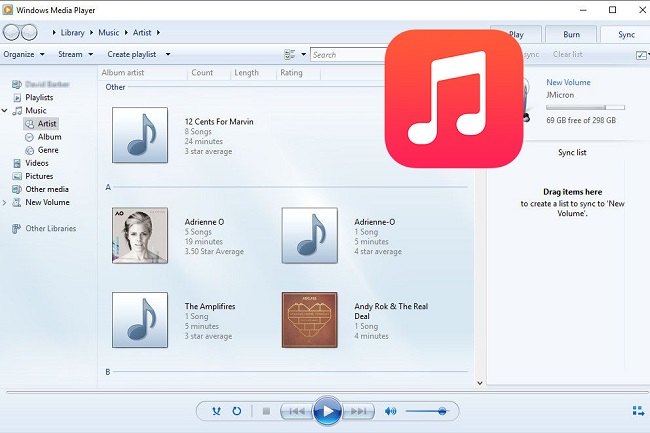Screen dimensions: 650x433
Task: Expand the New Volume tree node
Action: [x=5, y=203]
